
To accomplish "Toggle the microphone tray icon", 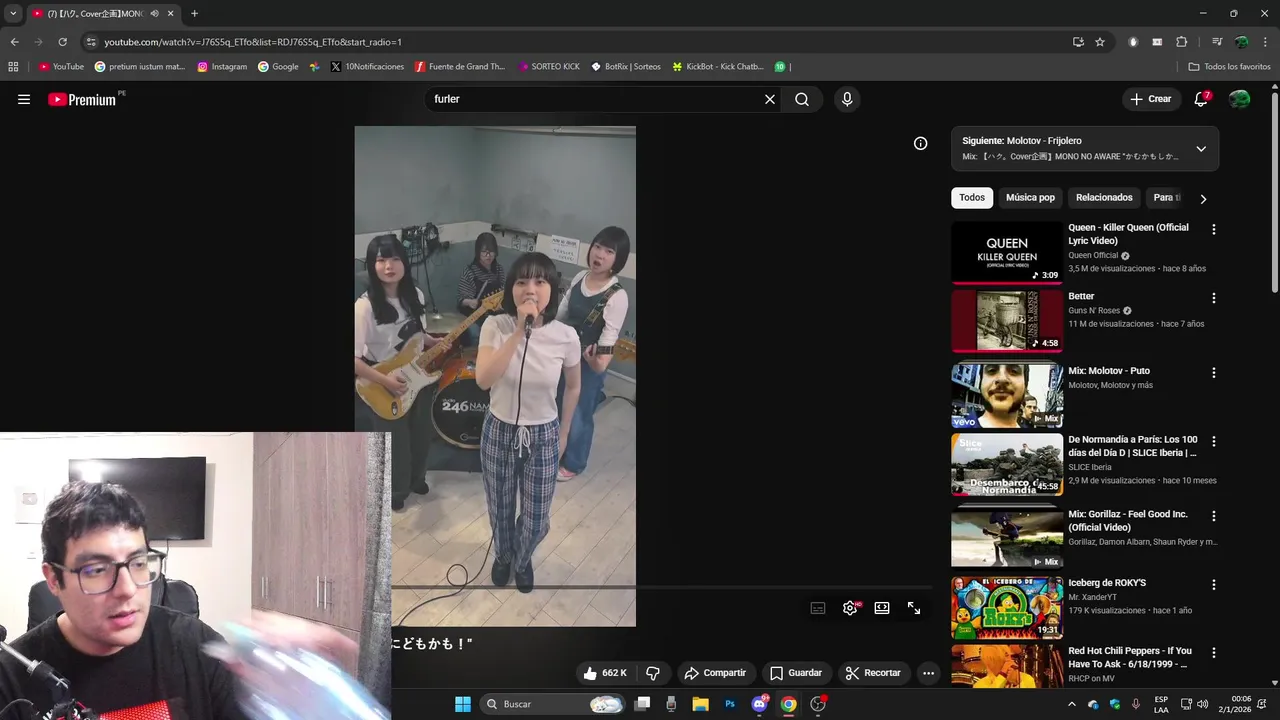I will click(1135, 704).
